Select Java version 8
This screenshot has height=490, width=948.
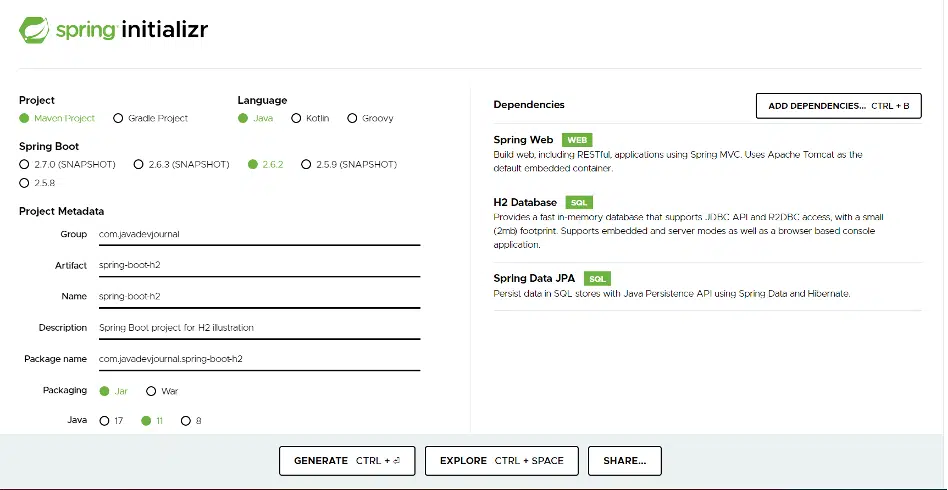[186, 420]
